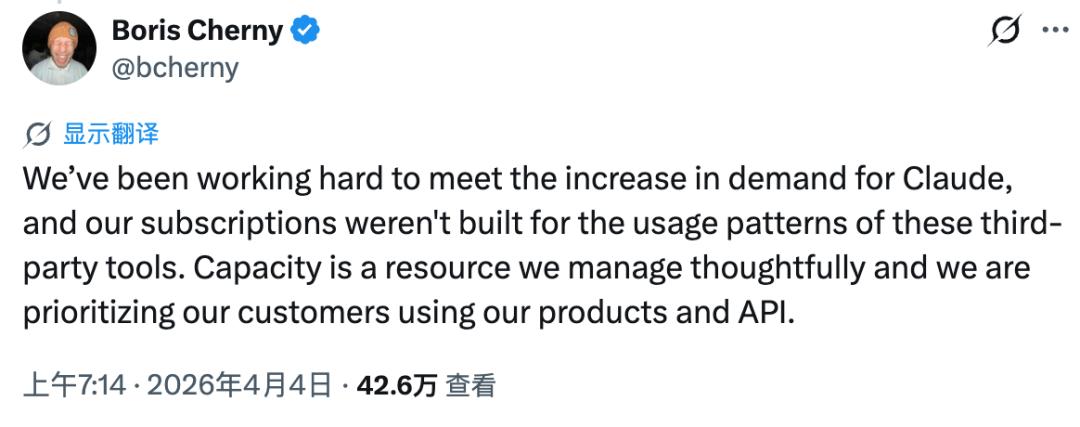This screenshot has width=1080, height=427.
Task: Open the more options ellipsis menu
Action: pos(1056,30)
